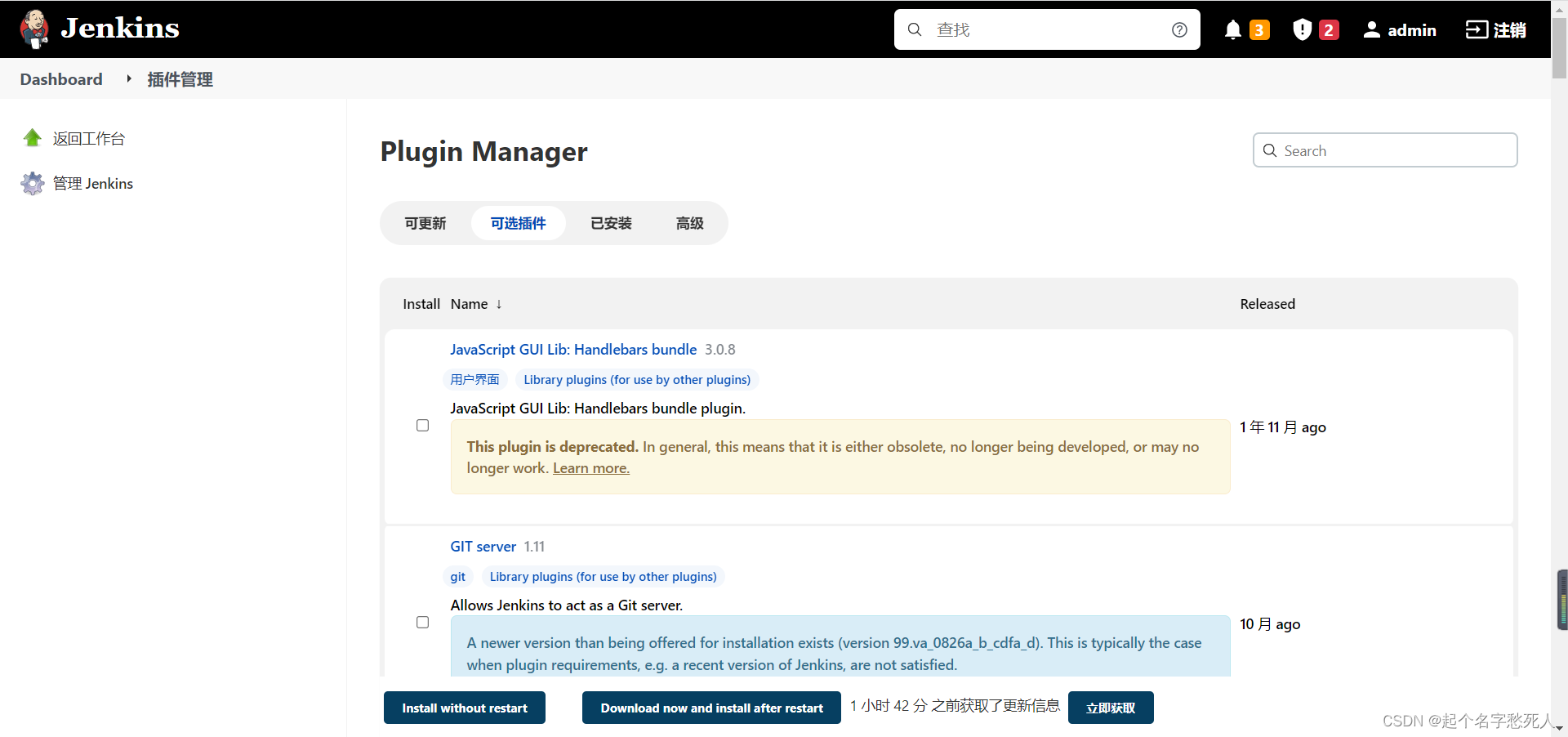Screen dimensions: 1568x737
Task: Click Library plugins tag under Handlebars bundle
Action: tap(637, 380)
